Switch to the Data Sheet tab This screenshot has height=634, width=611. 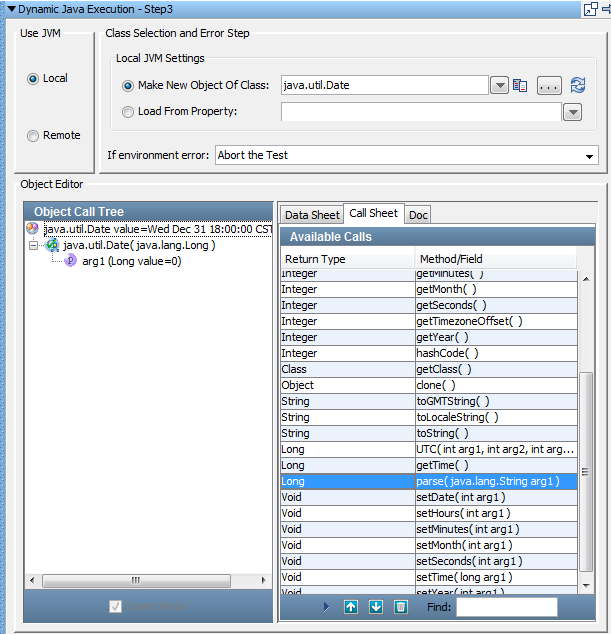pos(311,215)
